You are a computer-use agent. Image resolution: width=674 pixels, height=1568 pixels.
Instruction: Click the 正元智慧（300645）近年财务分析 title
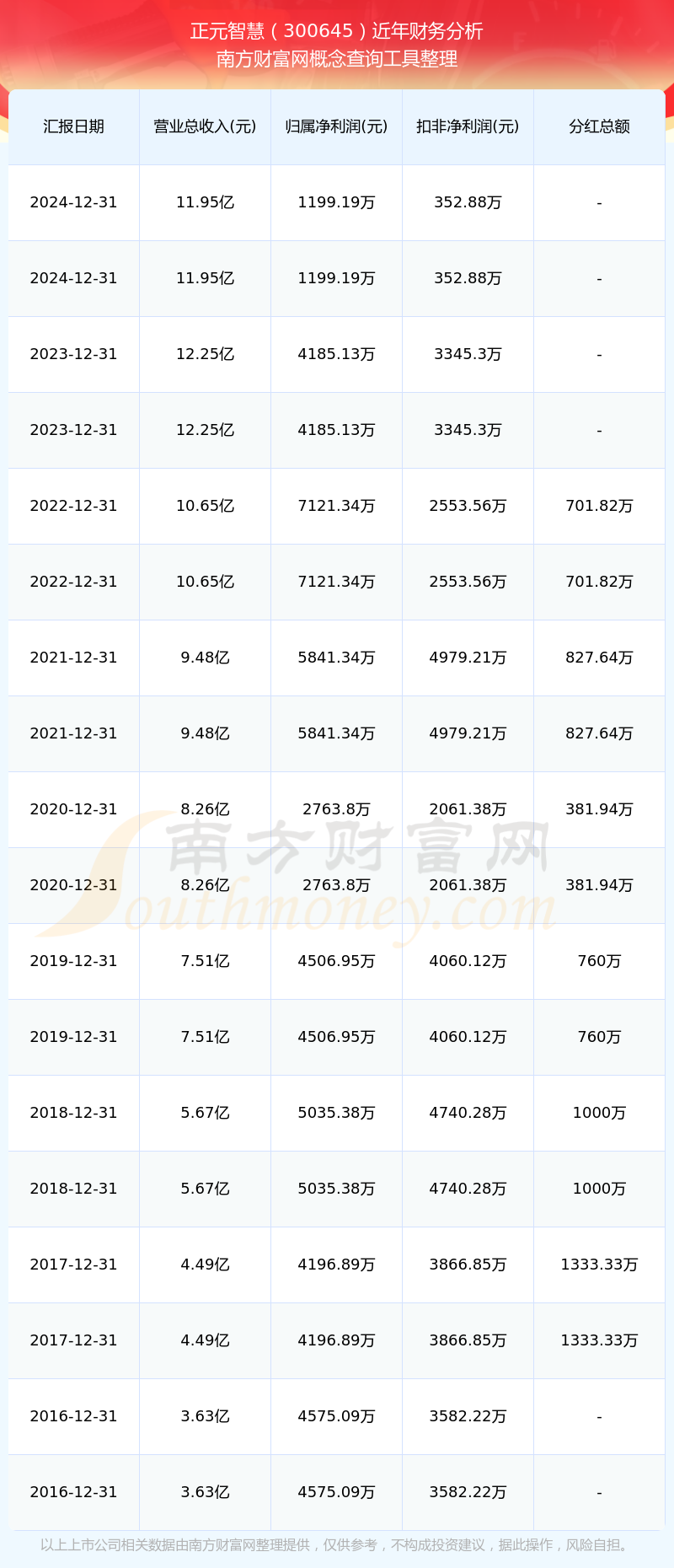coord(337,31)
